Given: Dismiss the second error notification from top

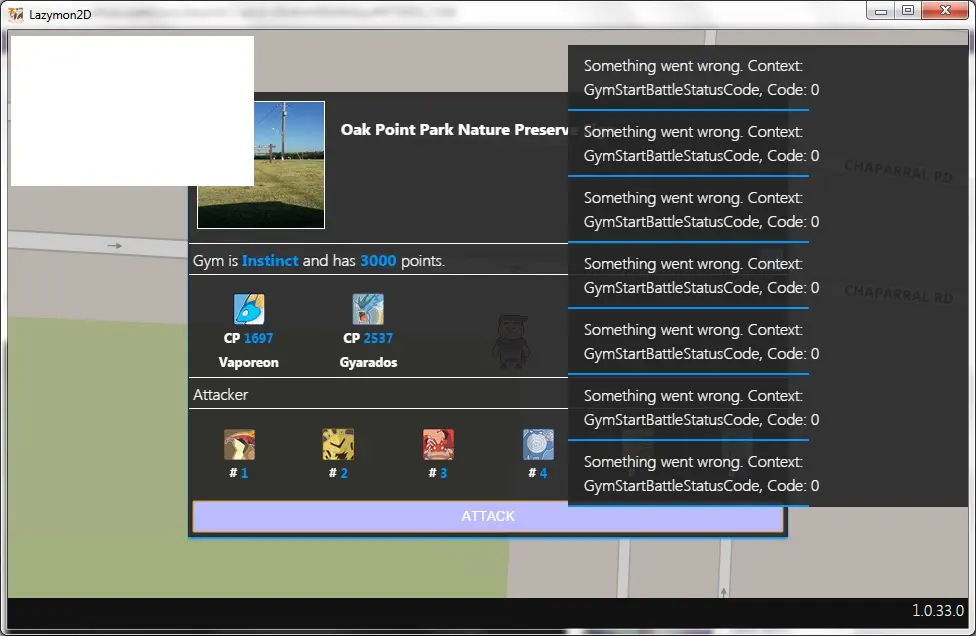Looking at the screenshot, I should pos(700,144).
